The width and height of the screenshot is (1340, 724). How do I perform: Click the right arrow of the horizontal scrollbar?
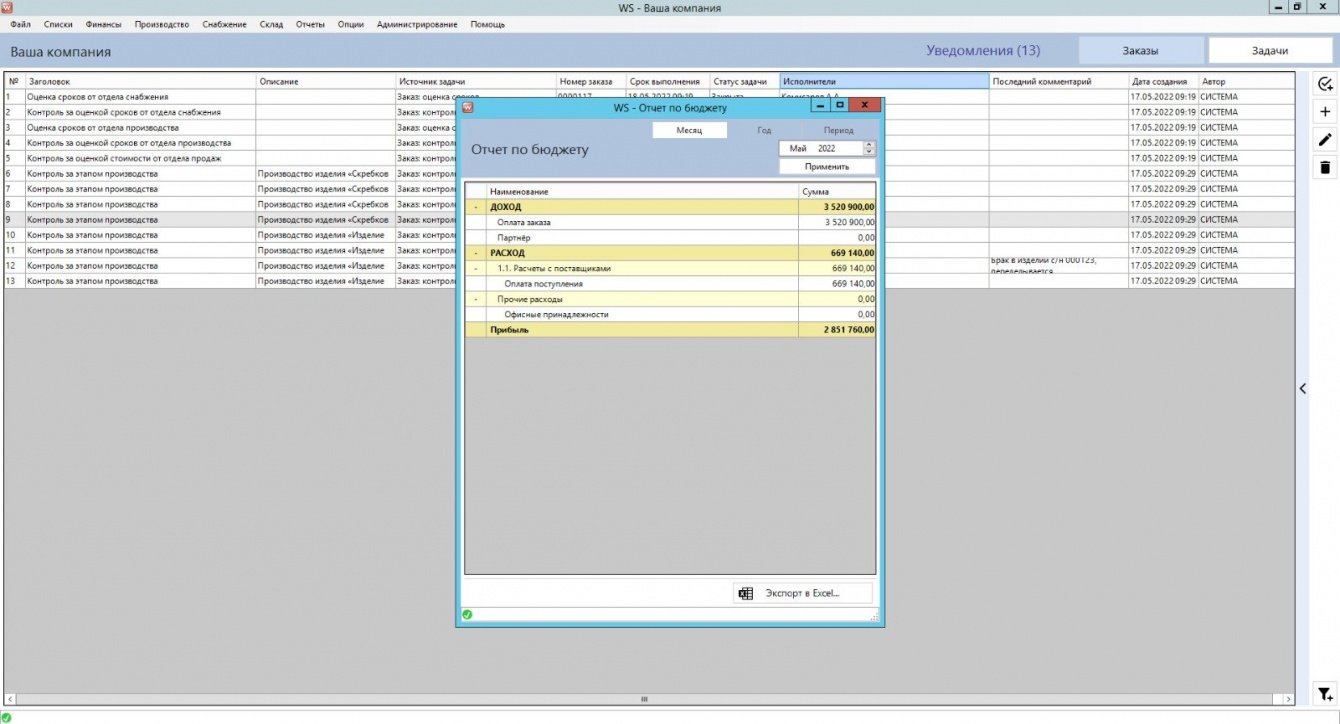pyautogui.click(x=1287, y=699)
